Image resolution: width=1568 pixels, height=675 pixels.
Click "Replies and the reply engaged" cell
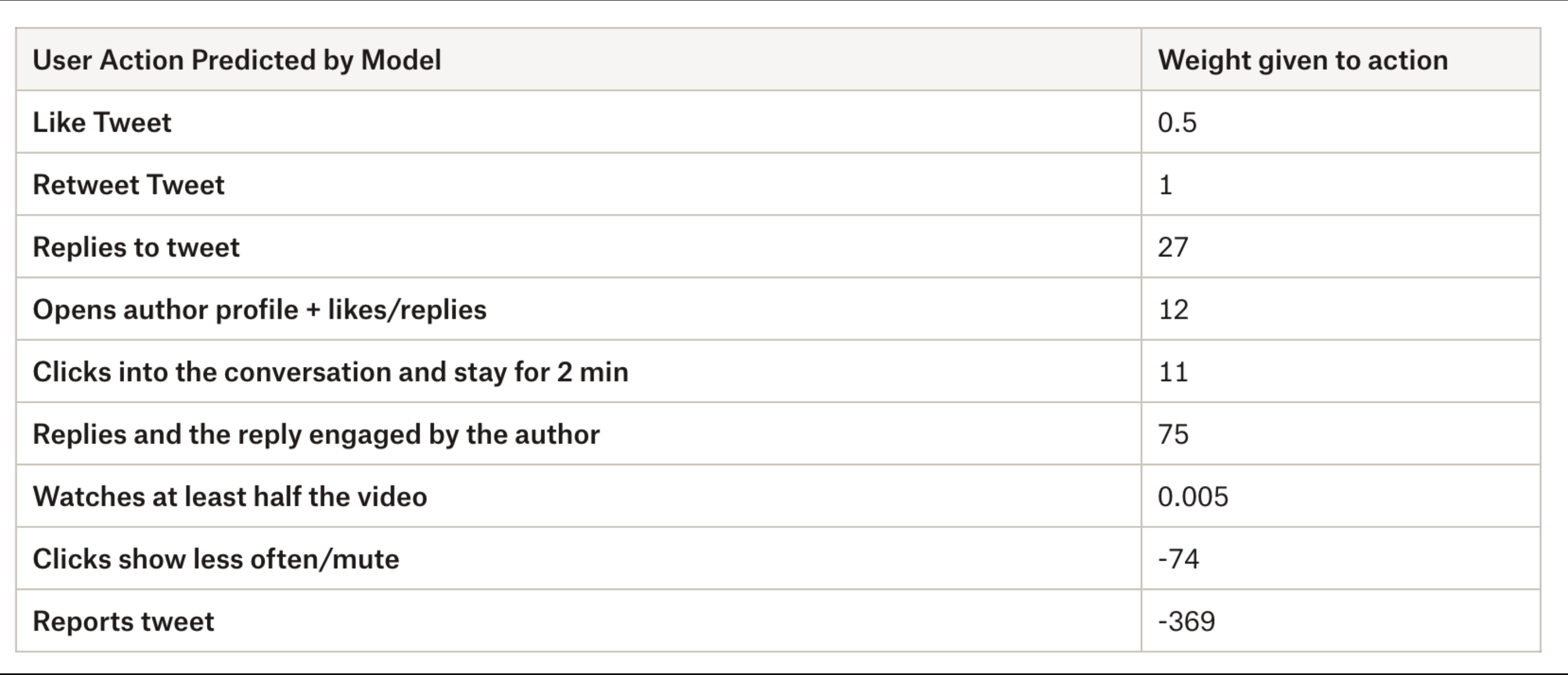(316, 434)
